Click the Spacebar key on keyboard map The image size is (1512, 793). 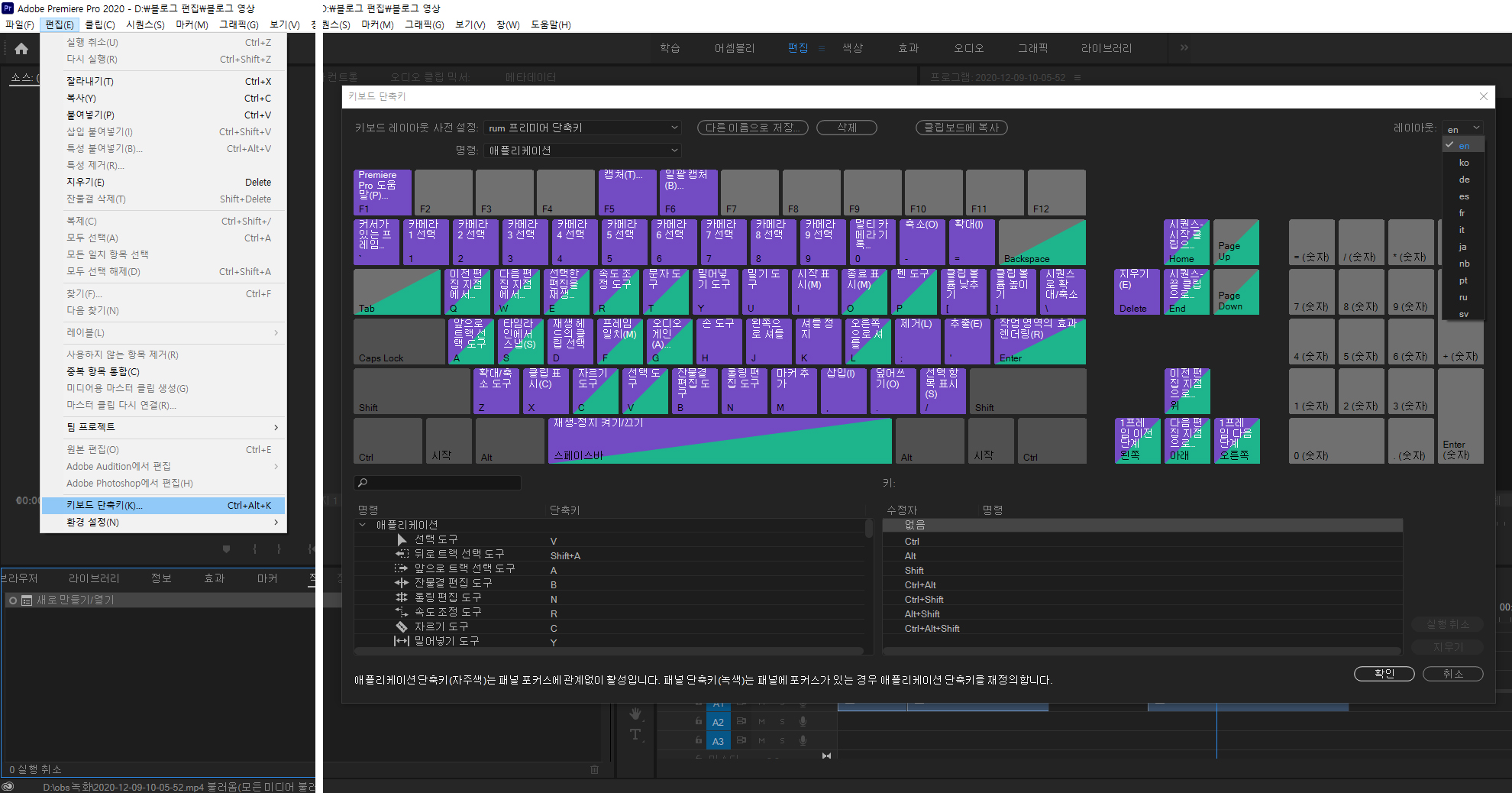(x=720, y=441)
